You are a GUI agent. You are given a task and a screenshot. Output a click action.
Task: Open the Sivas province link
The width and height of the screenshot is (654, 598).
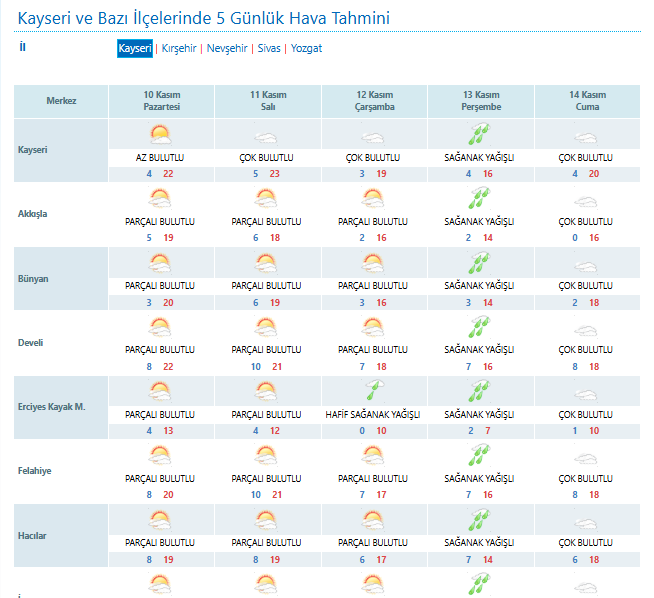269,48
